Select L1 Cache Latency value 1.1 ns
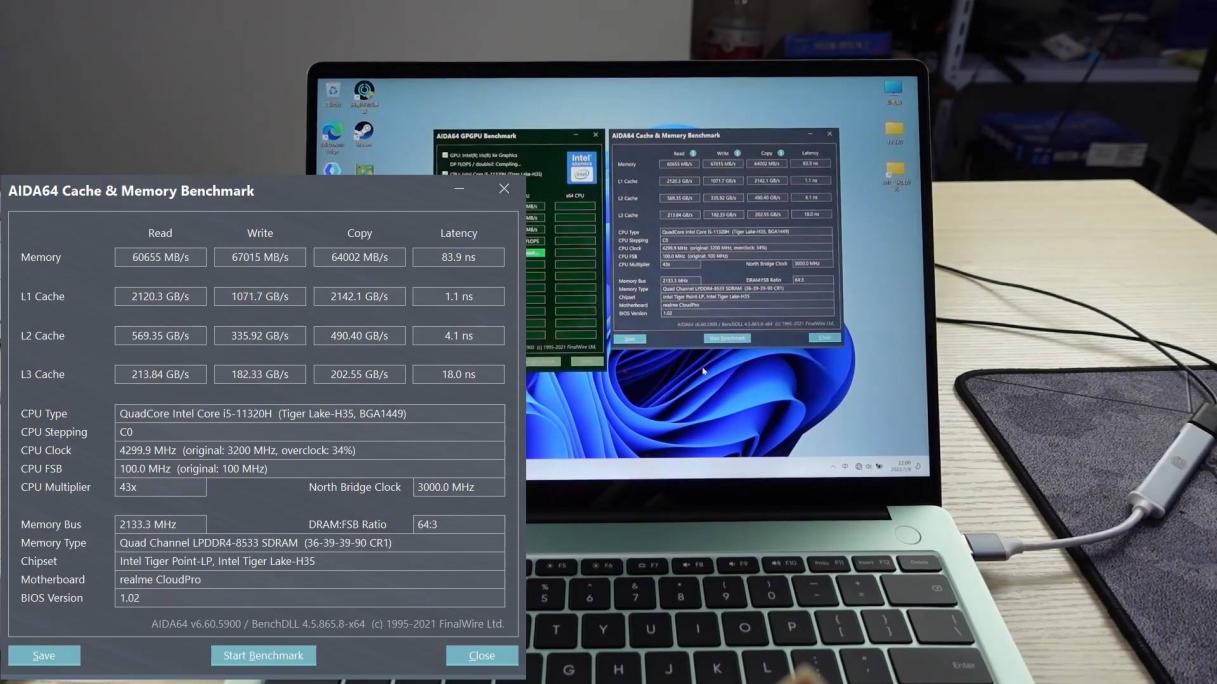Image resolution: width=1217 pixels, height=684 pixels. (x=459, y=296)
